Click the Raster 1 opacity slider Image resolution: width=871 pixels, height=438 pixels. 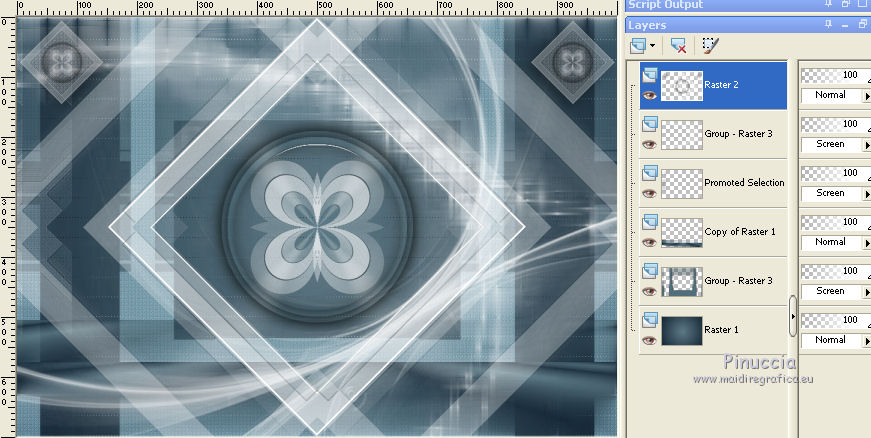pos(836,320)
